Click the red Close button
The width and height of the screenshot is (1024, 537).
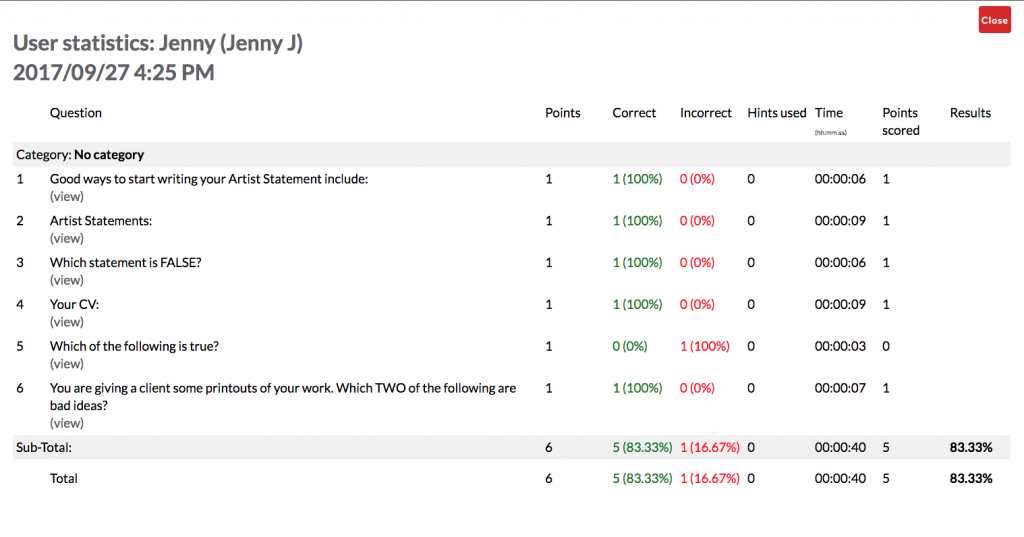pos(994,20)
